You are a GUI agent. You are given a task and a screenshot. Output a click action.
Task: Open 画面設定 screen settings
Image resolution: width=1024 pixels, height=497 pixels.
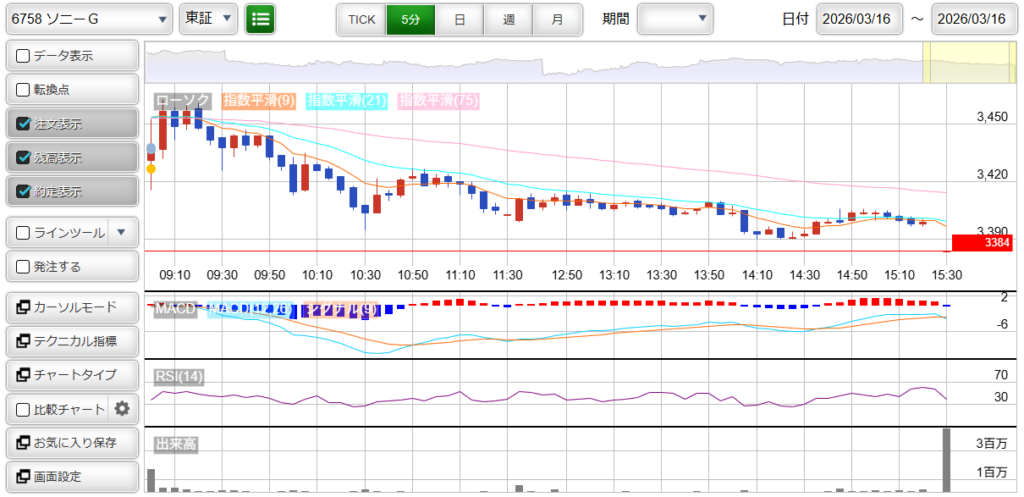(72, 476)
